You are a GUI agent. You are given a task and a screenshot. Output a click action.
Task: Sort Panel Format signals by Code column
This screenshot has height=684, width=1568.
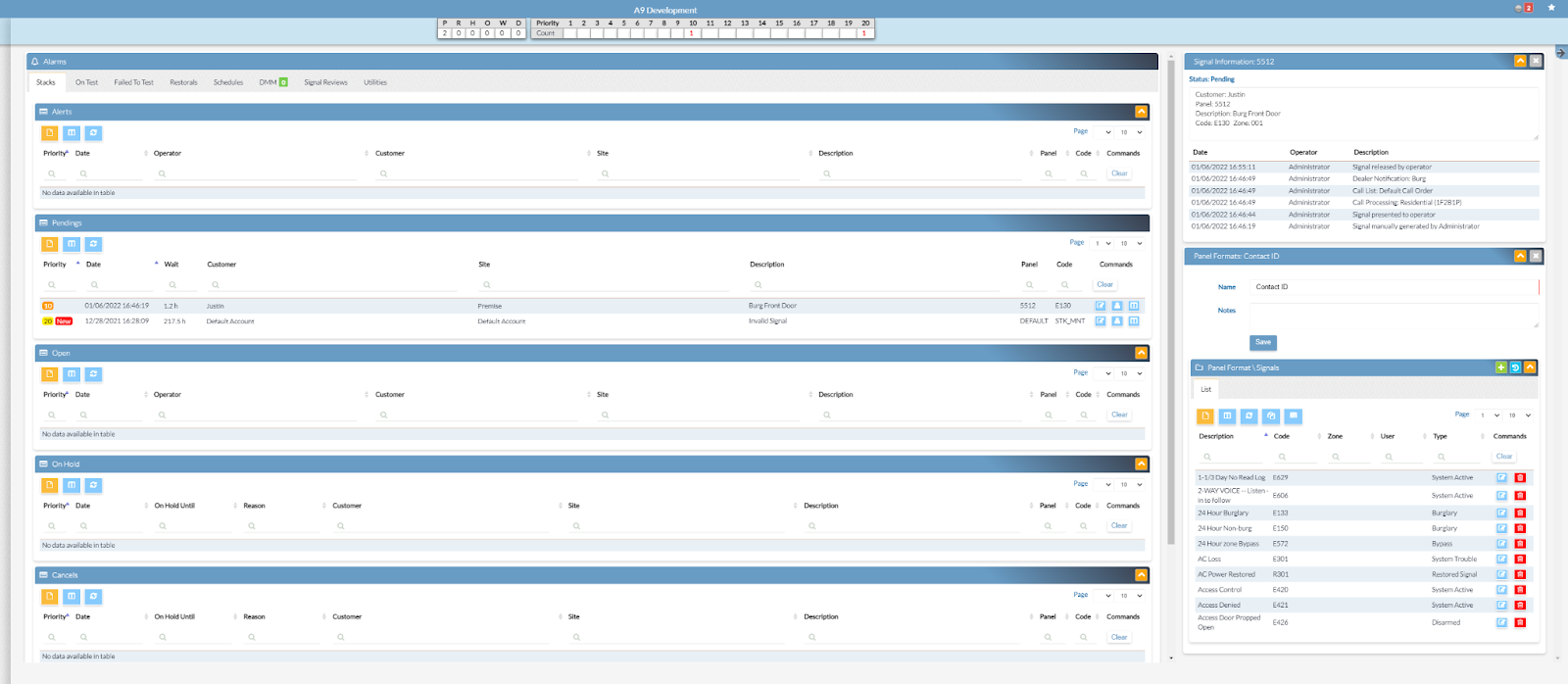pyautogui.click(x=1282, y=436)
